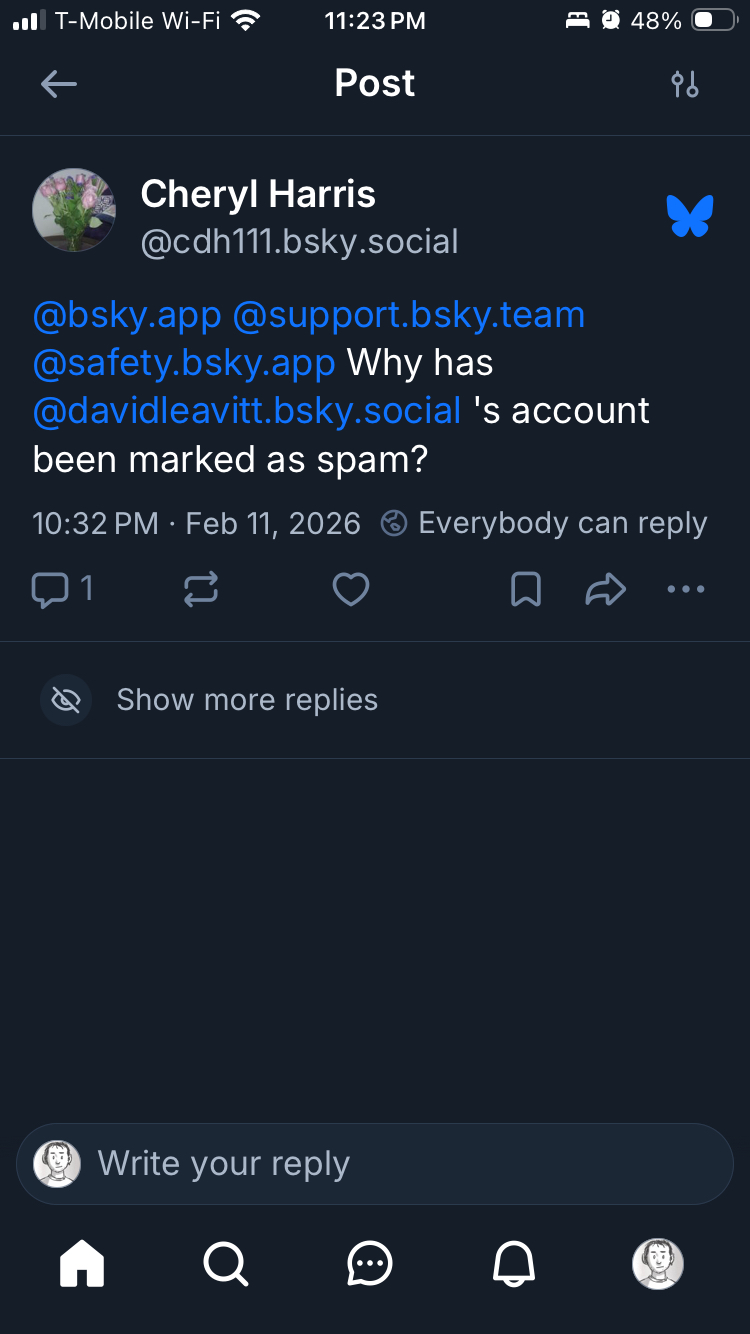Open the Chat messages tab
The width and height of the screenshot is (750, 1334).
370,1264
